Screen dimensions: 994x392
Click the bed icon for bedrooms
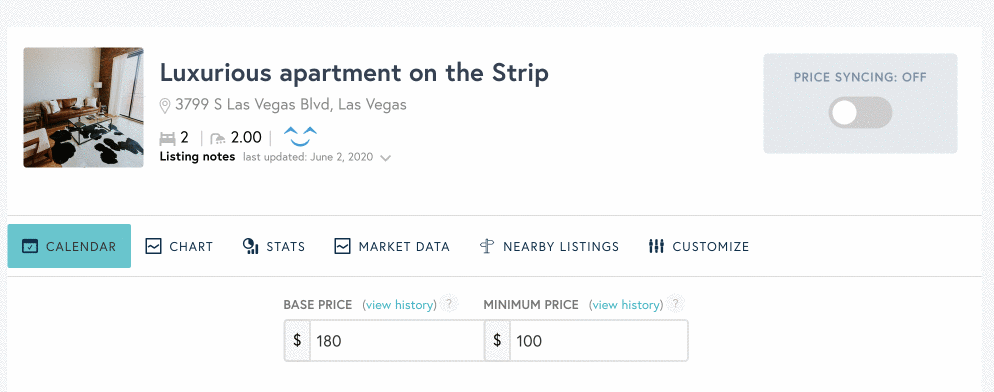pos(167,138)
